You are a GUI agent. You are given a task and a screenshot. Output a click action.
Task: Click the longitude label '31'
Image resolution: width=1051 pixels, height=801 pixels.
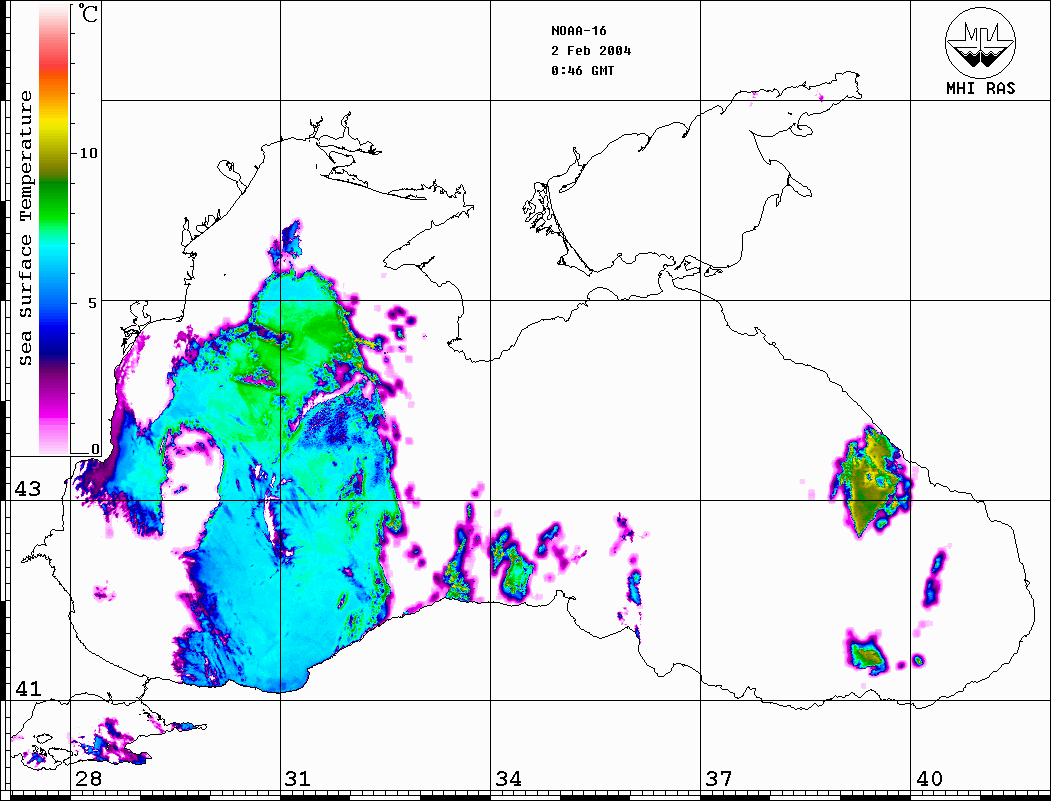[x=298, y=779]
